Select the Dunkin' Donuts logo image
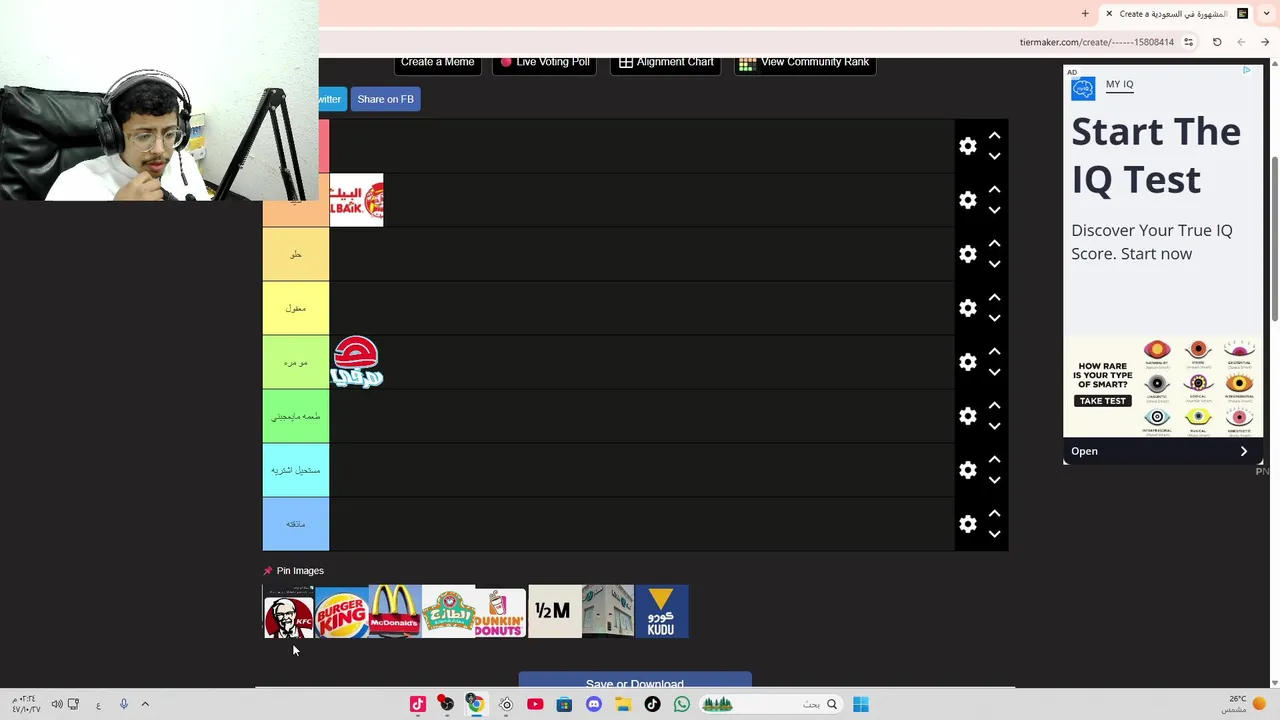1280x720 pixels. tap(501, 612)
